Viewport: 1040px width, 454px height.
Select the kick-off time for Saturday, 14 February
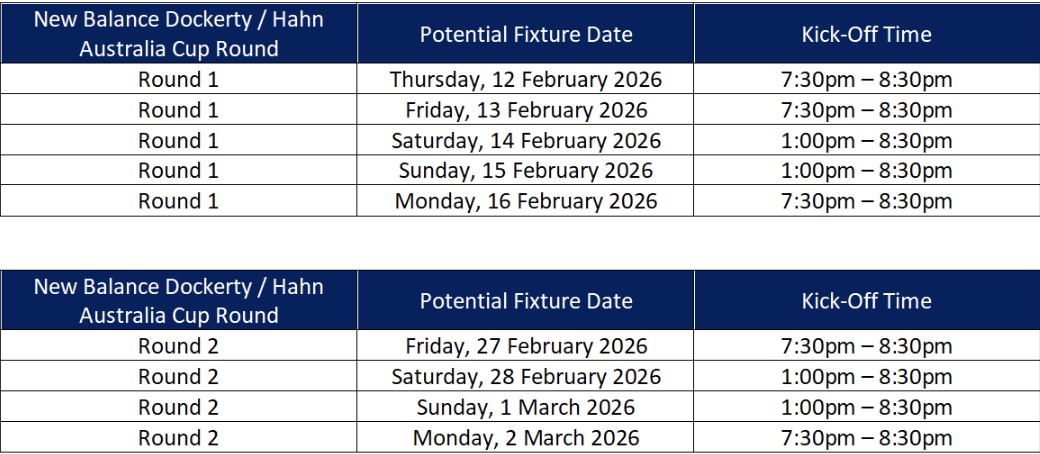pos(866,140)
